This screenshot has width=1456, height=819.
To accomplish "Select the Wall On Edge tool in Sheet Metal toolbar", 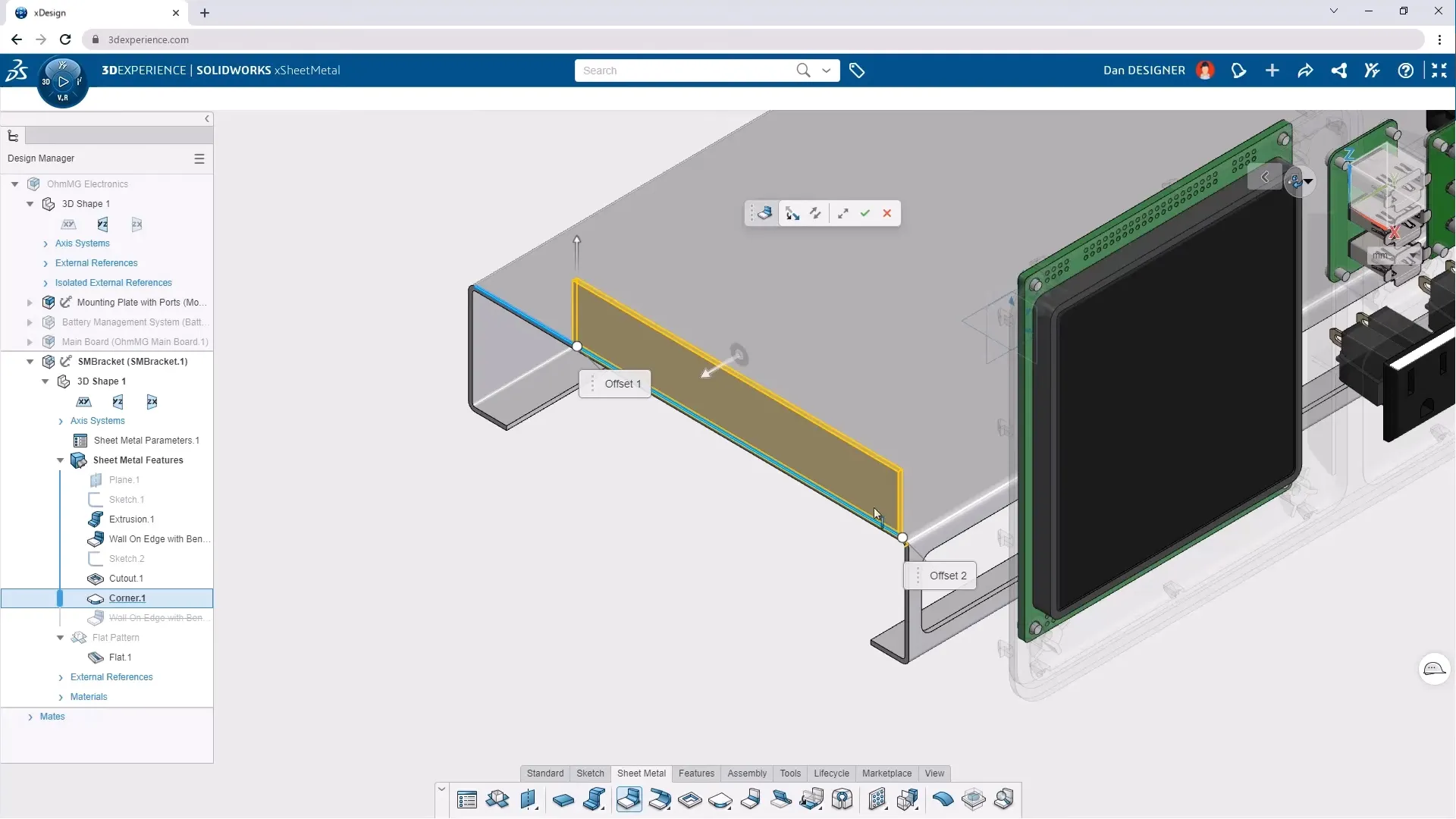I will (x=629, y=799).
